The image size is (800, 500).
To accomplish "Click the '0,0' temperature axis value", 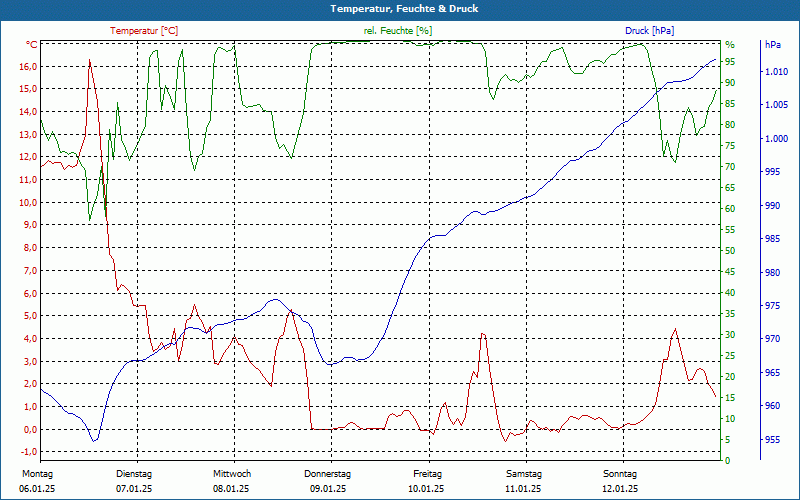I will 30,429.
